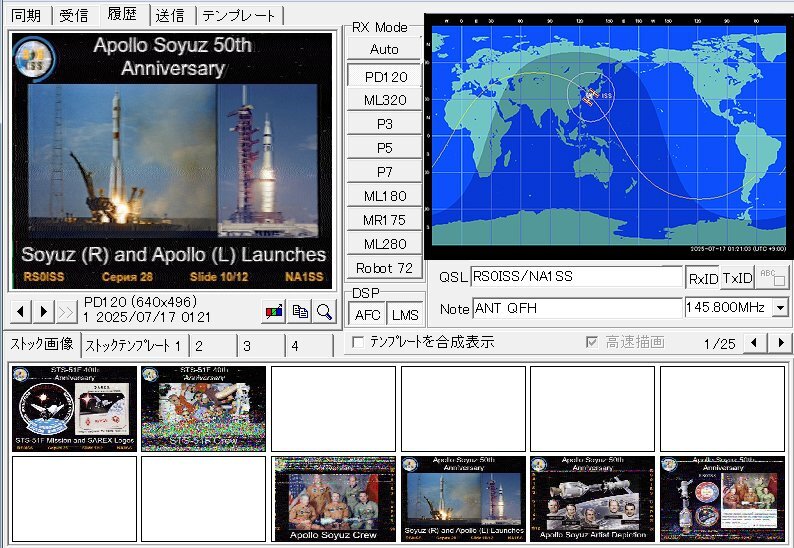This screenshot has width=794, height=548.
Task: Select ML280 RX mode
Action: [384, 244]
